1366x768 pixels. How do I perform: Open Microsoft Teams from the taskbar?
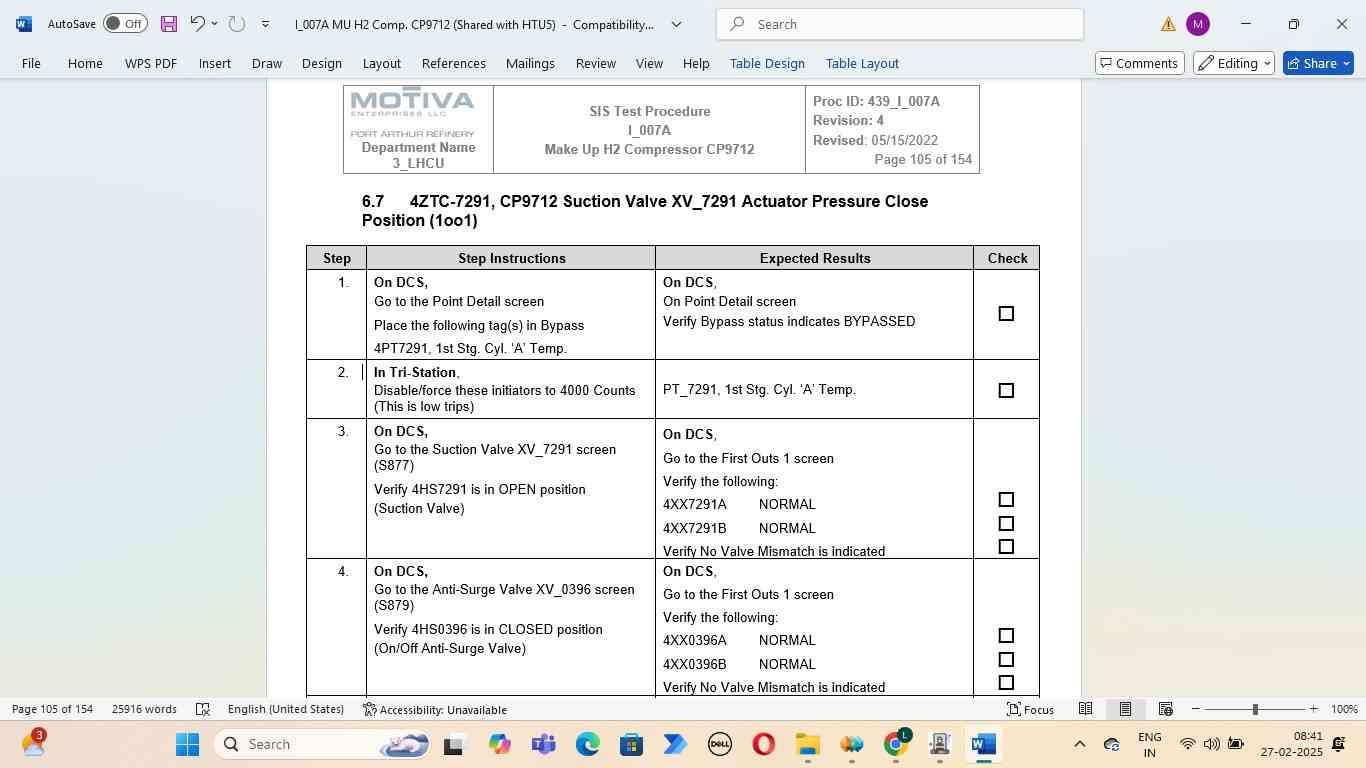pos(544,744)
